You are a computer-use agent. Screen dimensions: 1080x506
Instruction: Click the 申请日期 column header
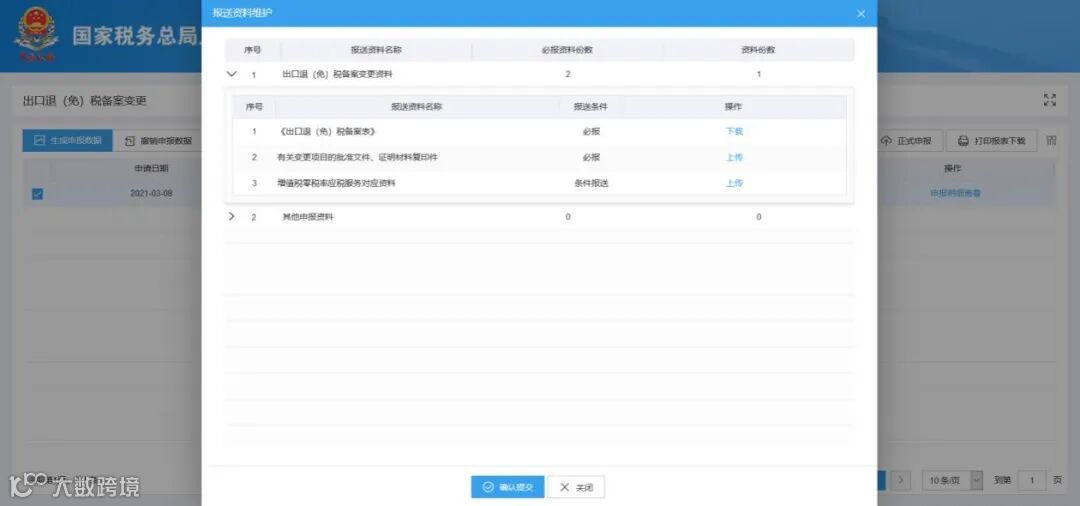click(x=151, y=168)
